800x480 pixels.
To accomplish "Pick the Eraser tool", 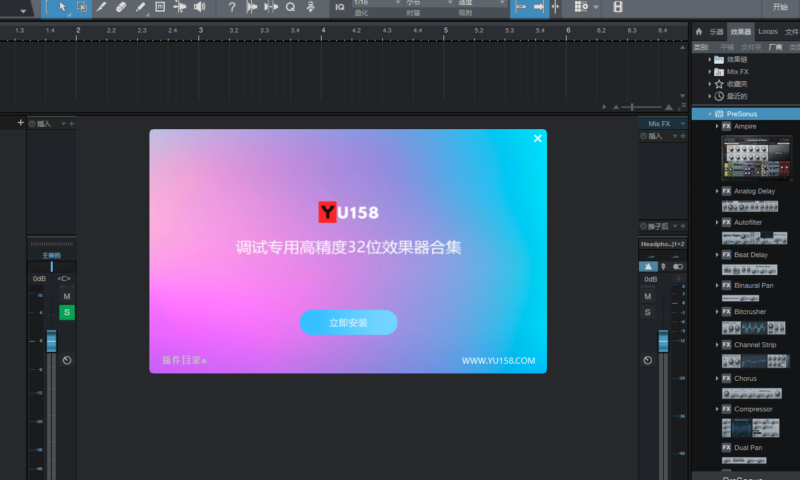I will coord(121,8).
